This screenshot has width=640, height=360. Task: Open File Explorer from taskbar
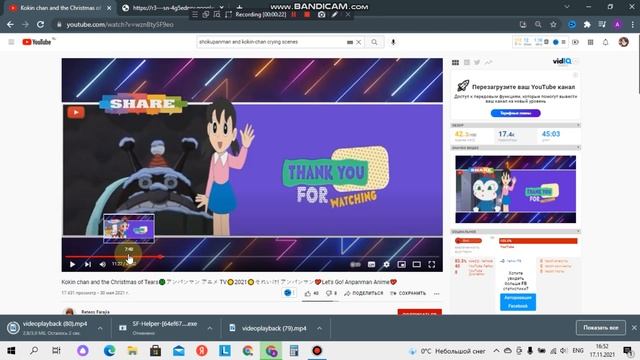(132, 351)
